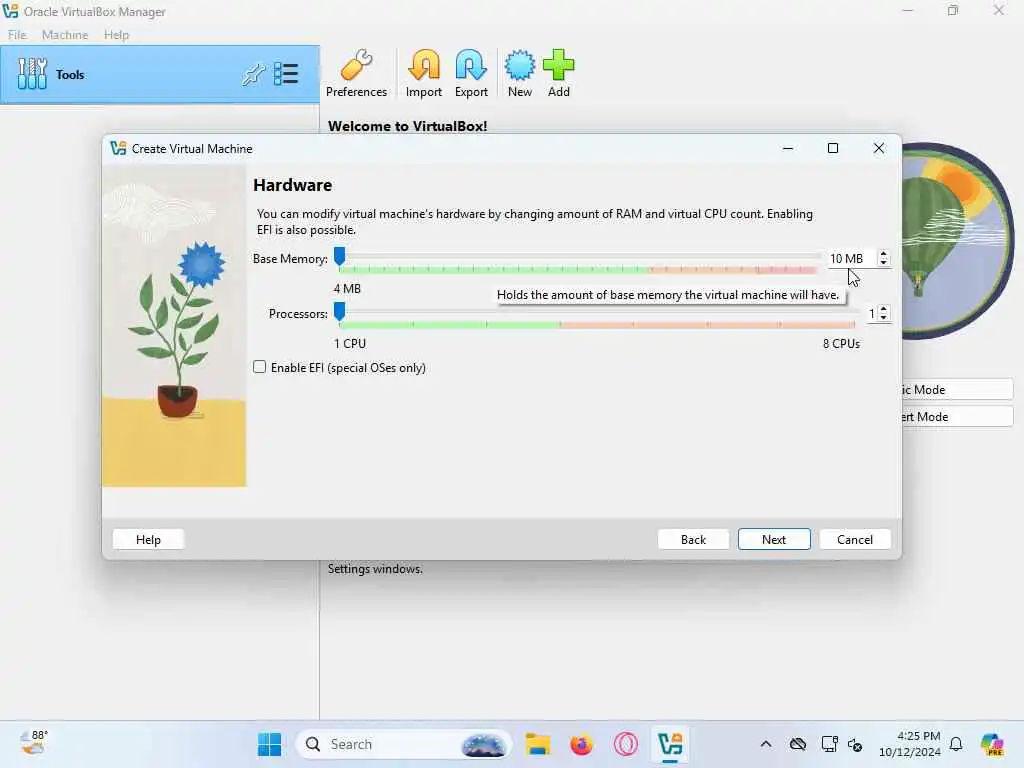Decrease Processors count with the down arrow

coord(884,317)
